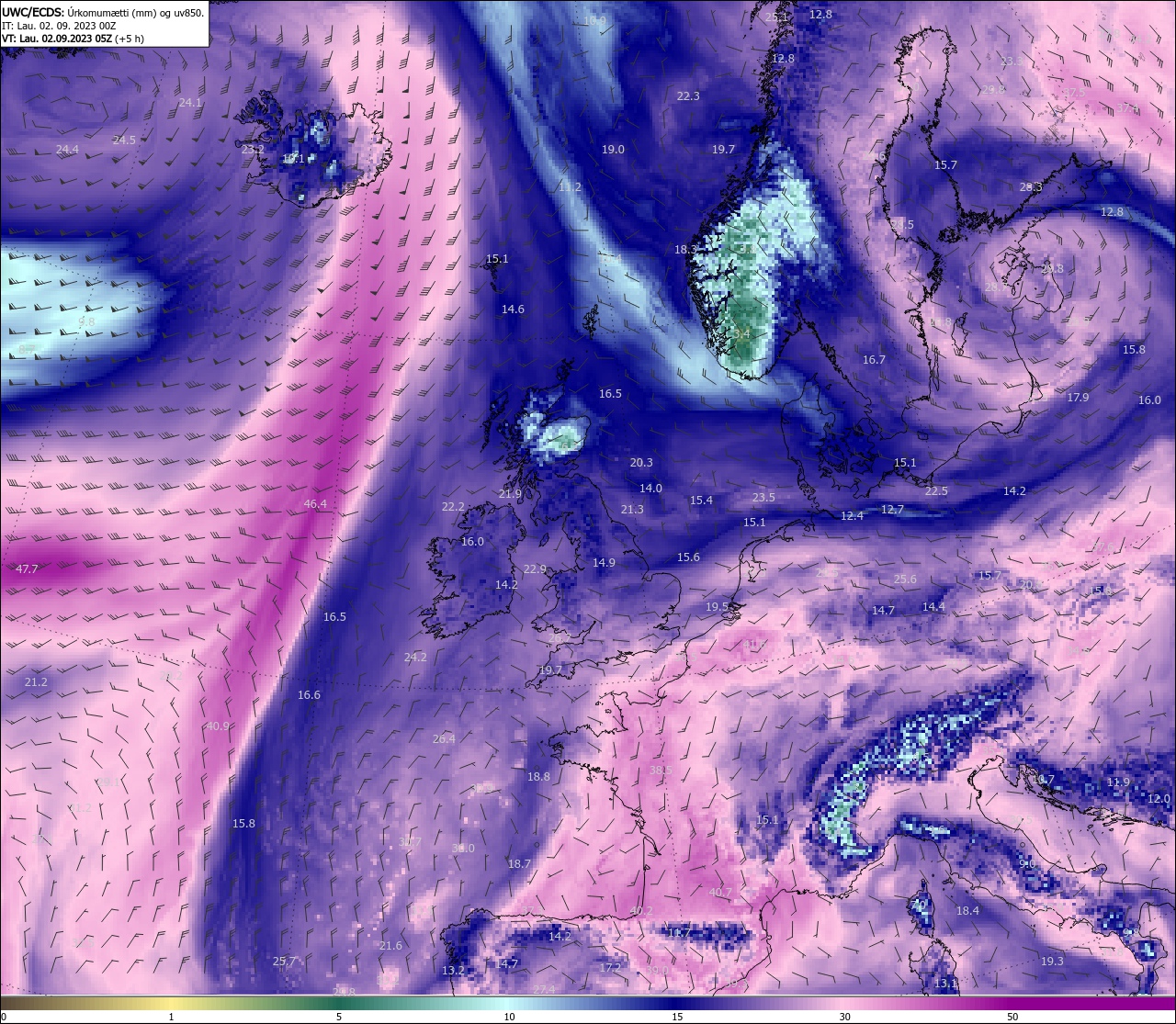
Task: Click the '11.2' value on the map
Action: [x=570, y=187]
